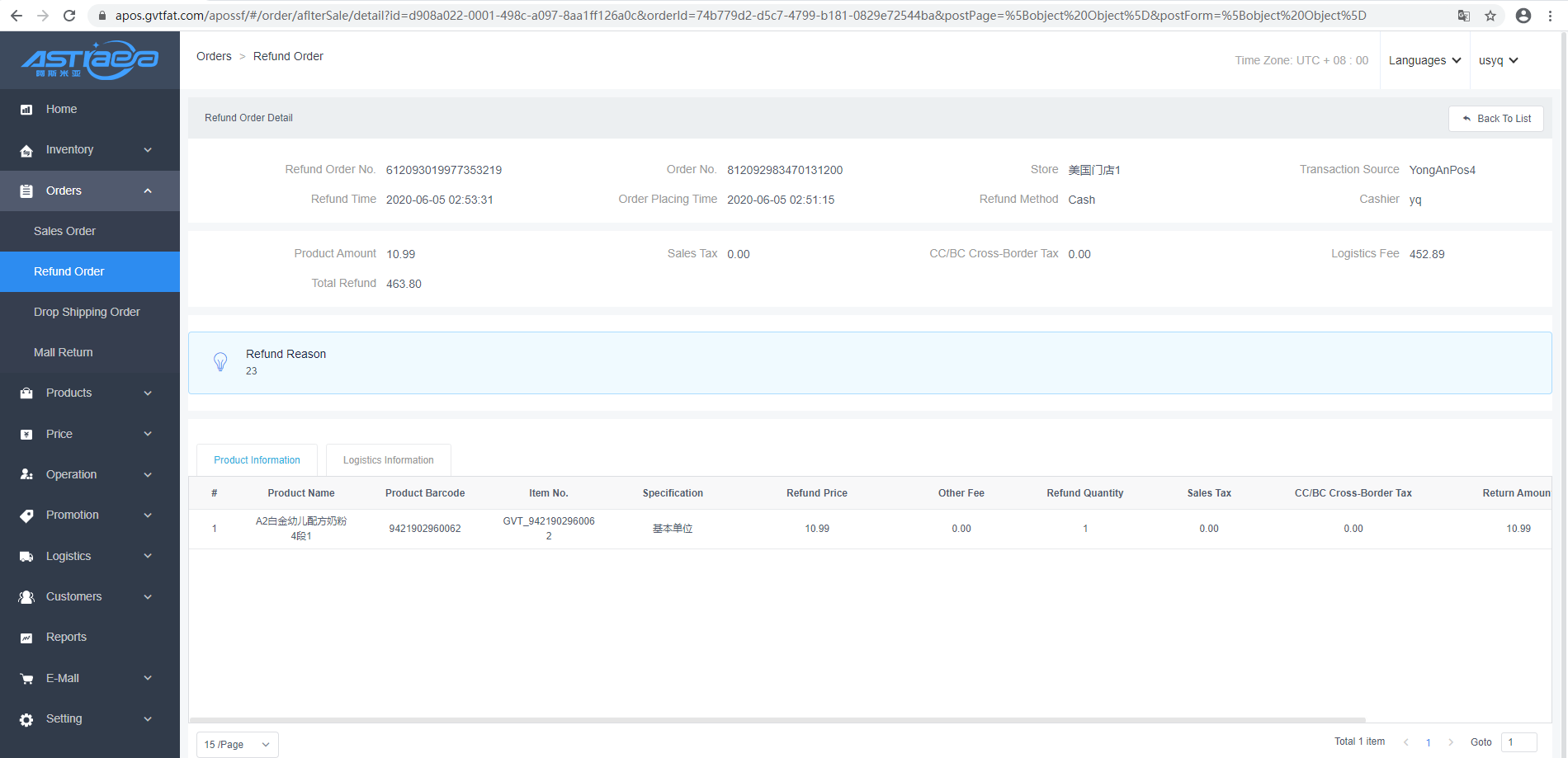
Task: Open the 15 /Page size selector
Action: pos(237,744)
